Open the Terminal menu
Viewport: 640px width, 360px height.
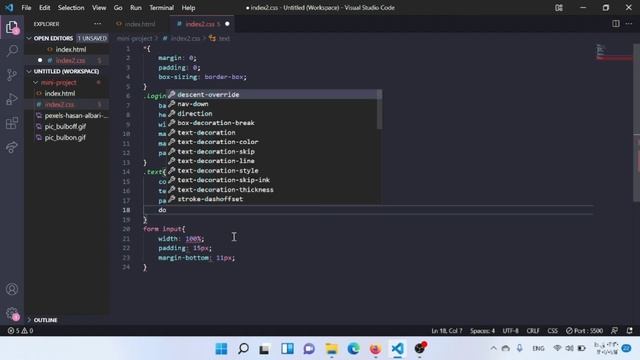click(161, 8)
